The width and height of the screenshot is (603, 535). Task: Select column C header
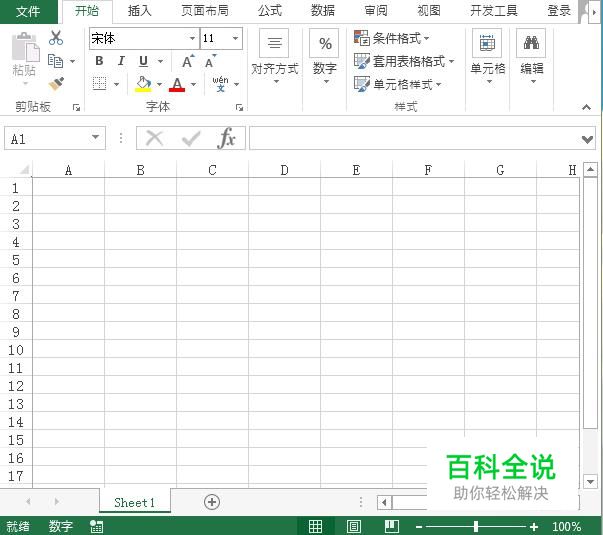coord(212,170)
